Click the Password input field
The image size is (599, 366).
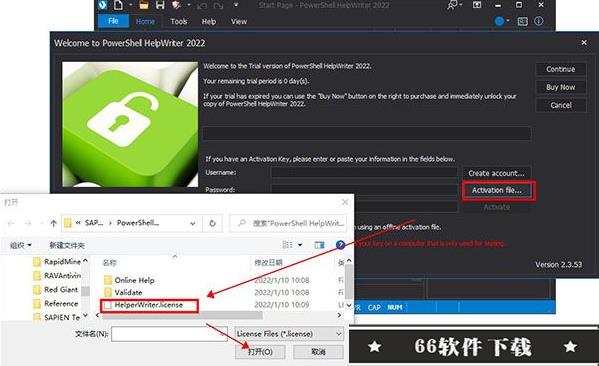pos(364,189)
